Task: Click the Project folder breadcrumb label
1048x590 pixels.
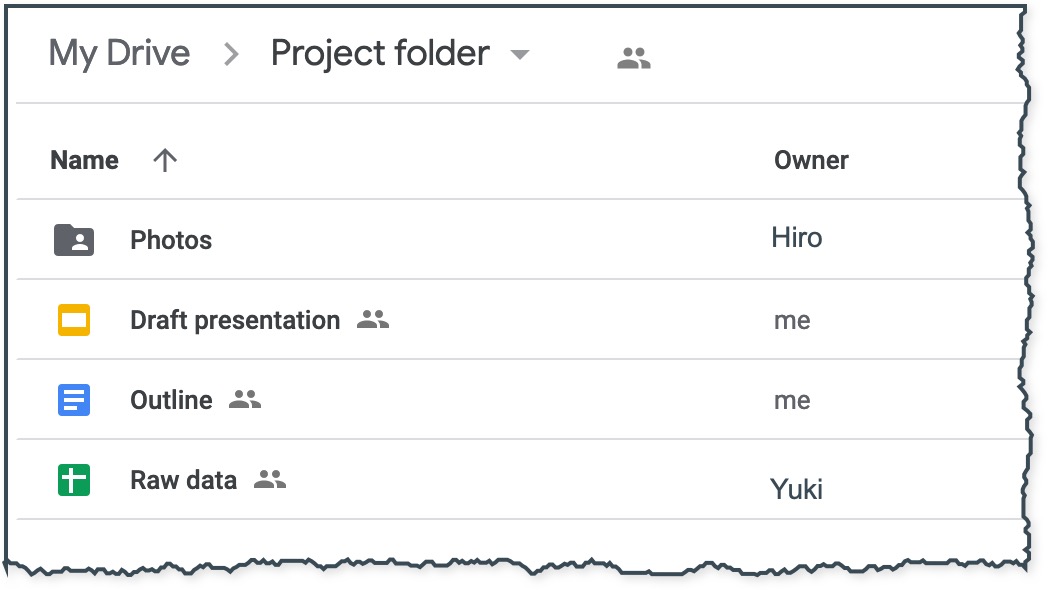Action: click(381, 53)
